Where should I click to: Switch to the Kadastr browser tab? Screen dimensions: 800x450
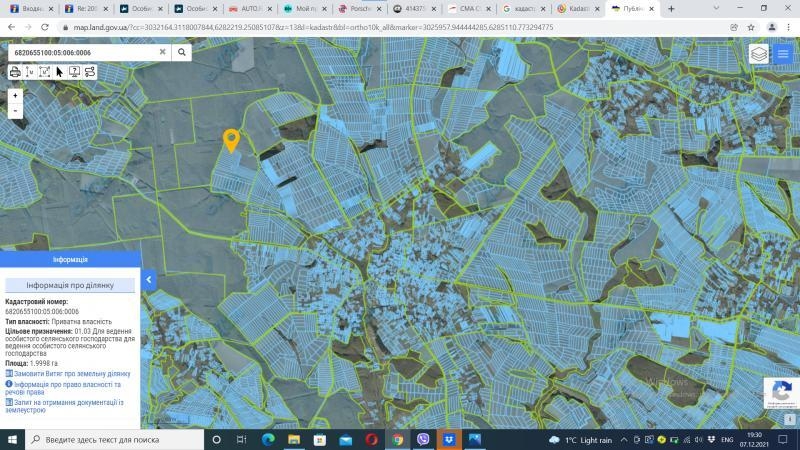(x=578, y=8)
